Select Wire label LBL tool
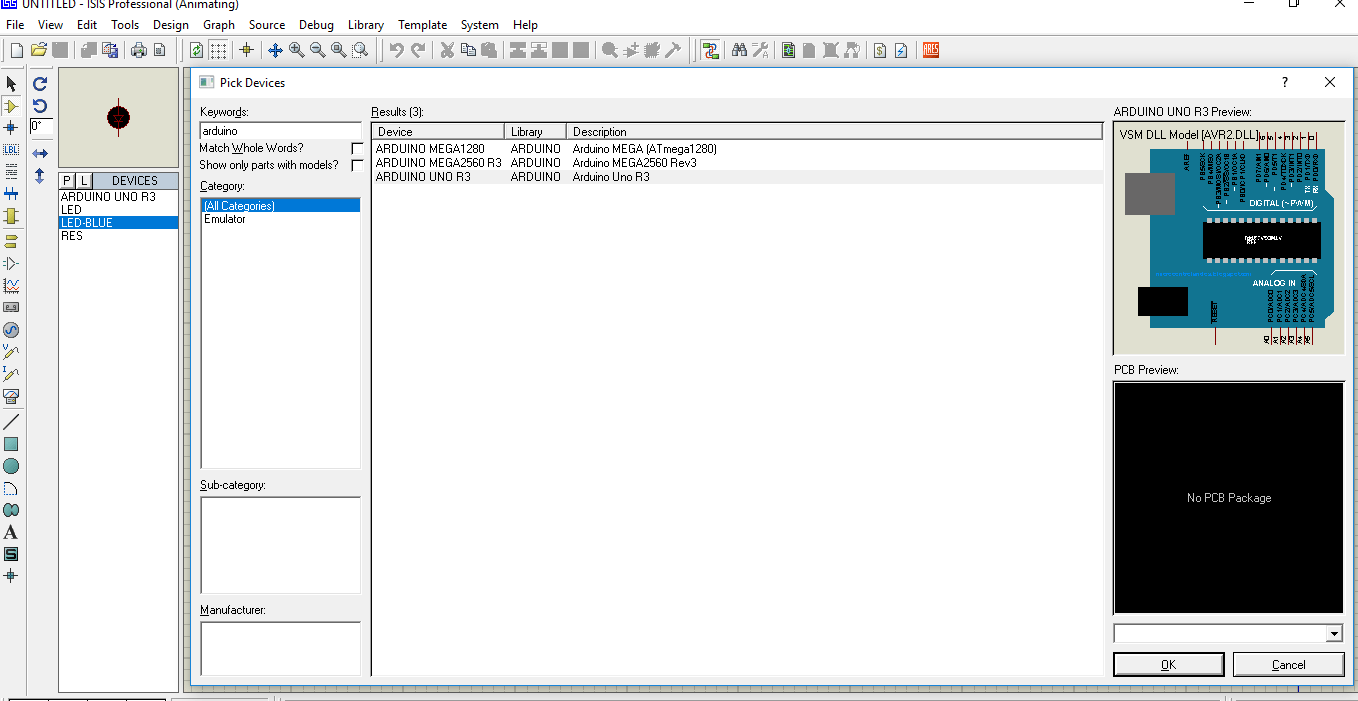Image resolution: width=1358 pixels, height=701 pixels. pos(11,150)
